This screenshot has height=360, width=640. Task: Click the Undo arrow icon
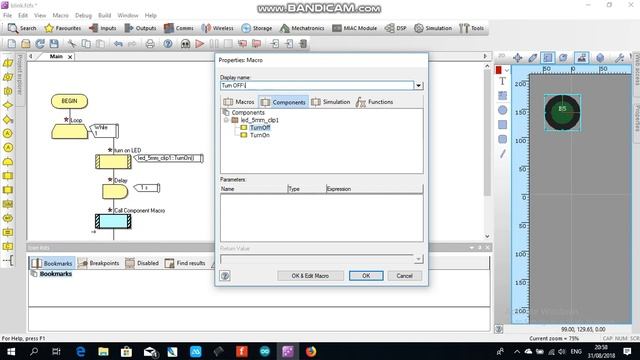tap(118, 44)
